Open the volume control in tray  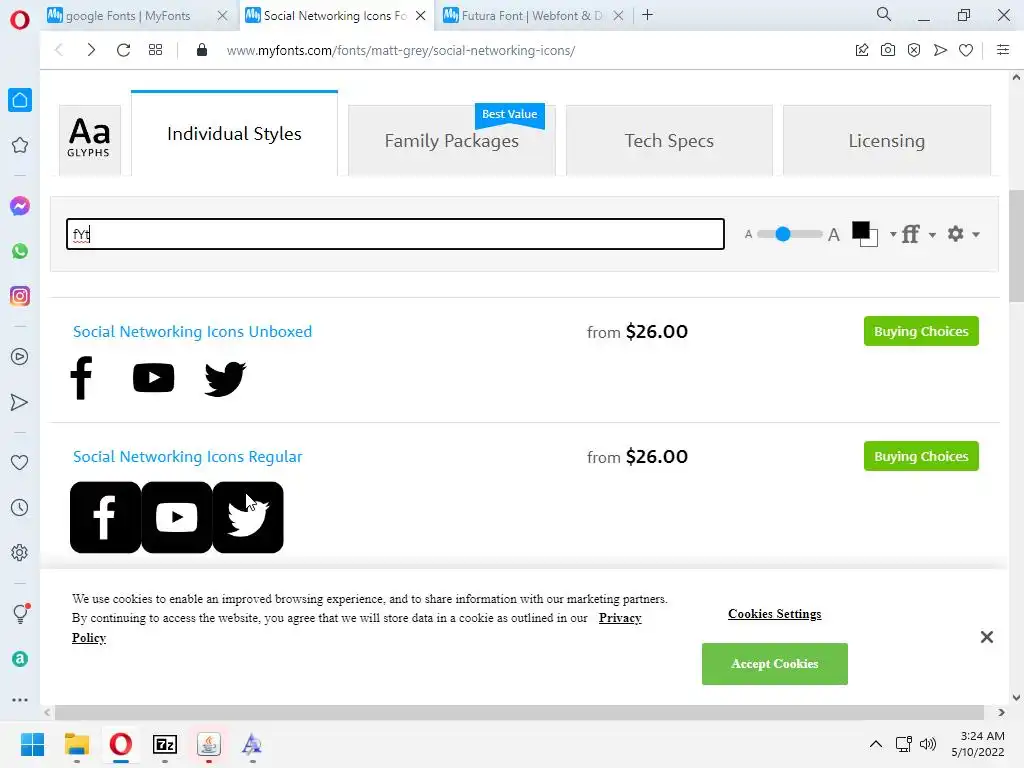pyautogui.click(x=928, y=744)
